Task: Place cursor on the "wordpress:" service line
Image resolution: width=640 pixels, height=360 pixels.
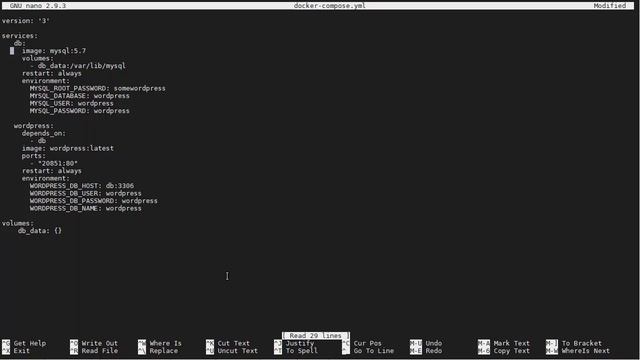Action: tap(33, 126)
